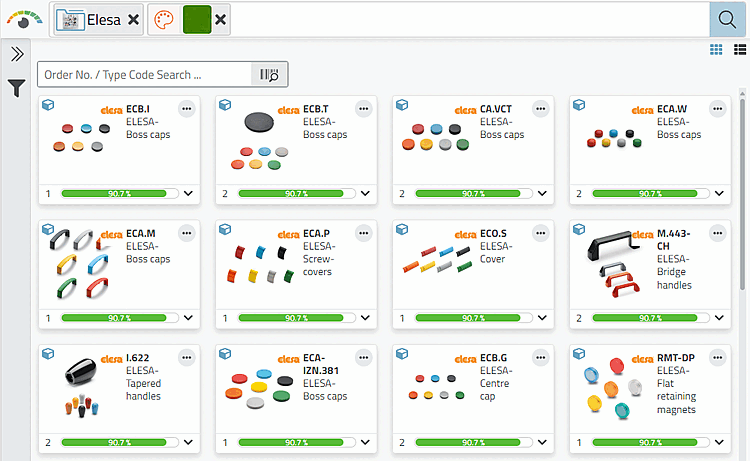Screen dimensions: 750x461
Task: Click 3D cube icon on ECB.I card
Action: tap(48, 105)
